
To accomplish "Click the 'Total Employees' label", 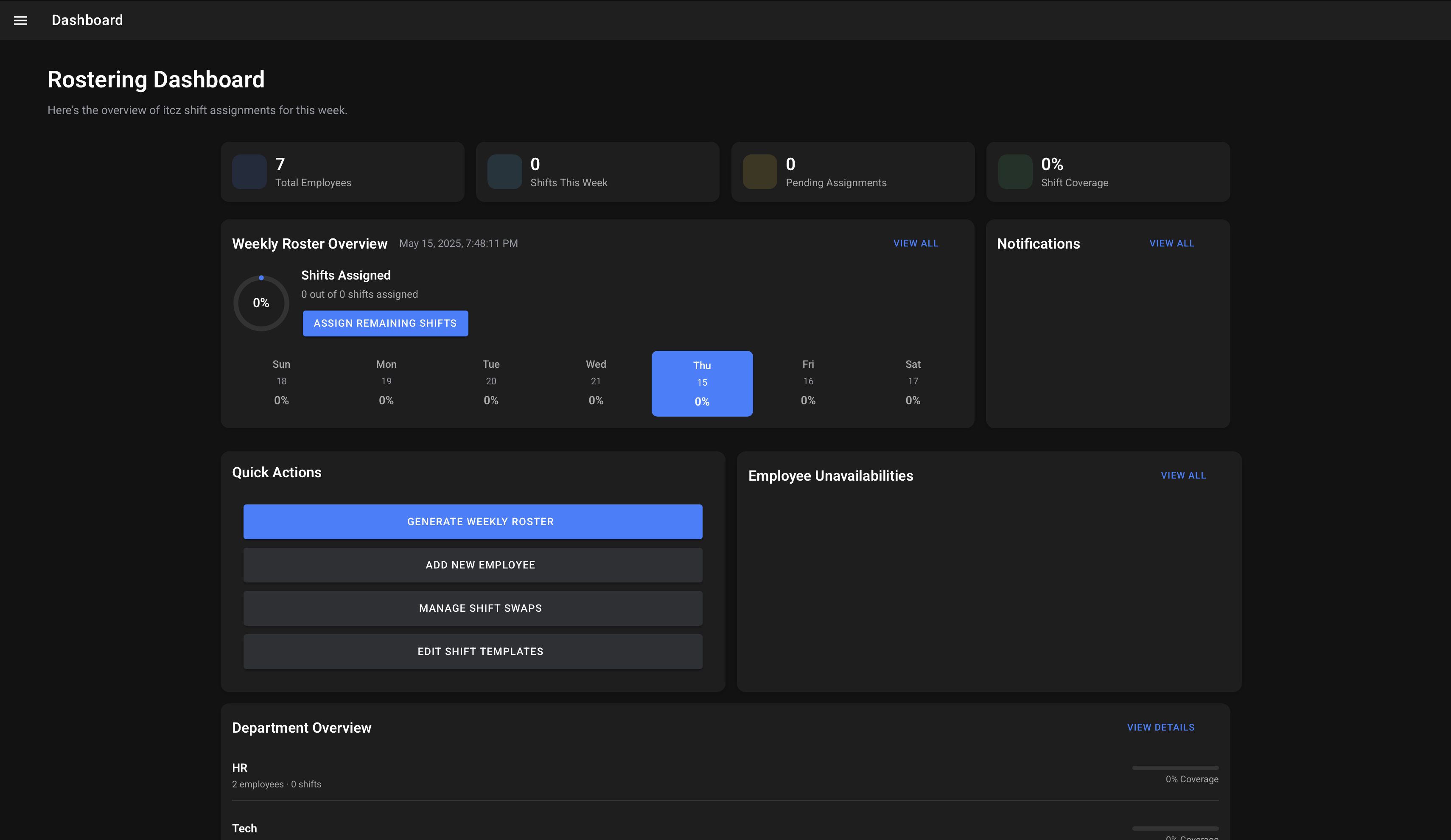I will click(x=313, y=182).
